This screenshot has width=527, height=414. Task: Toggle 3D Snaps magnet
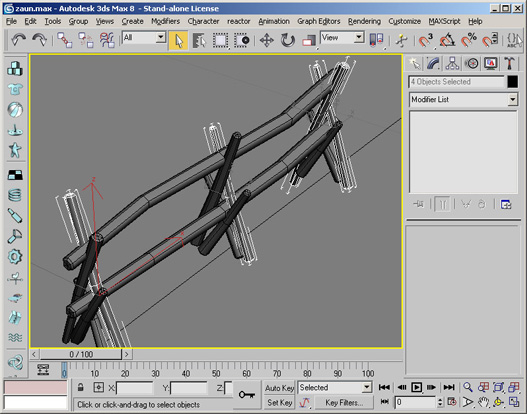425,40
